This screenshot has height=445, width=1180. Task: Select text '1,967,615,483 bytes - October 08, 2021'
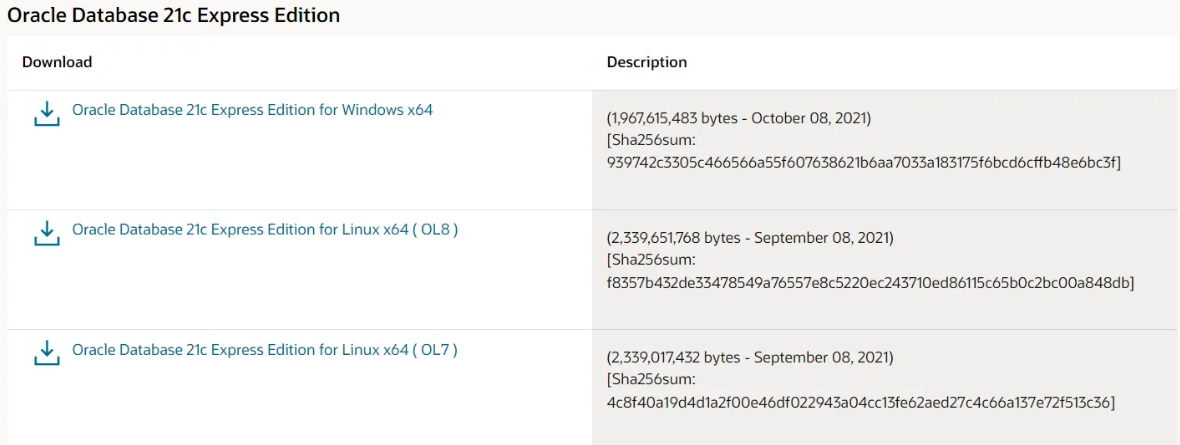739,119
